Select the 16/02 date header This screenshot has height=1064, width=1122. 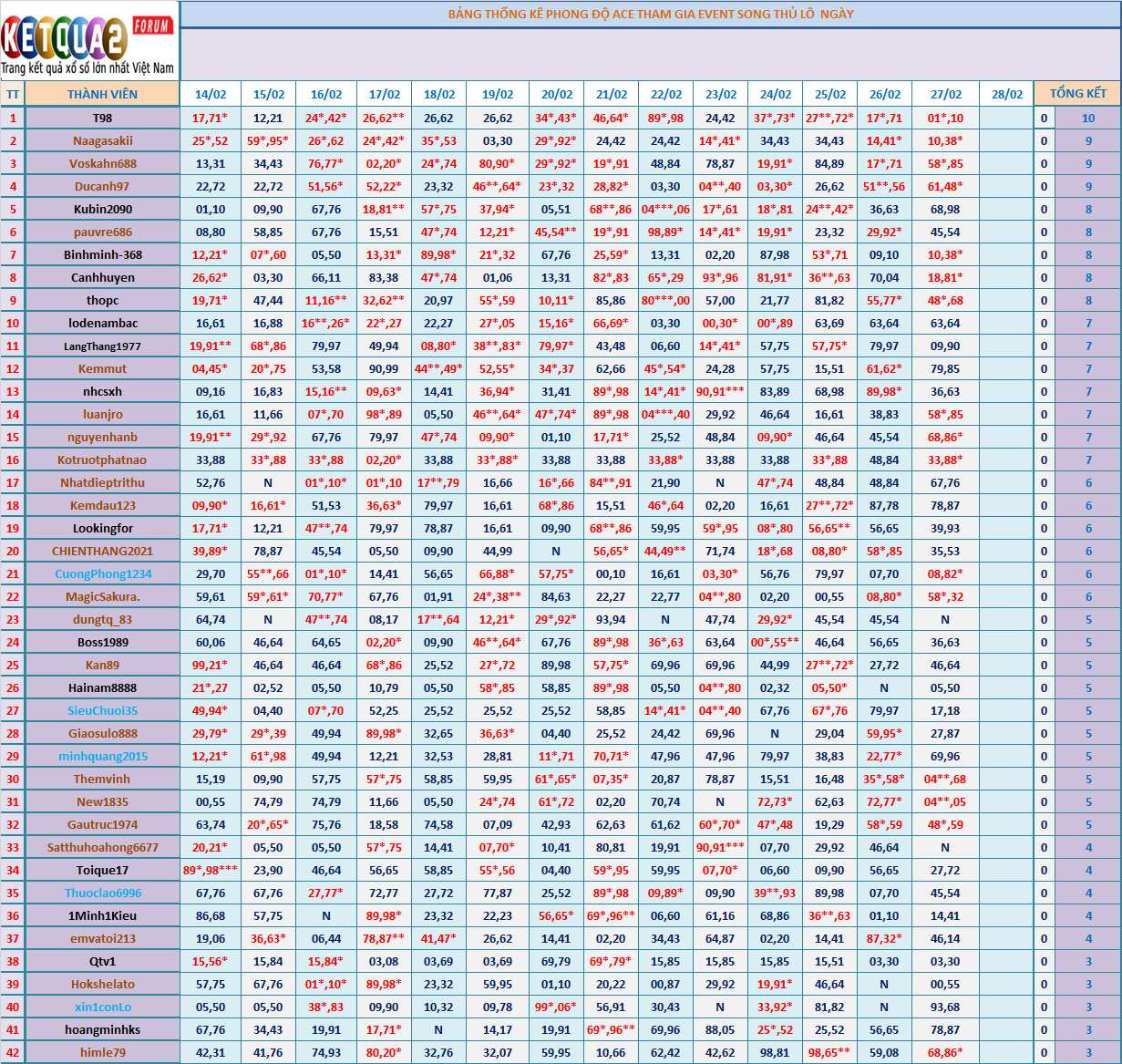point(326,94)
